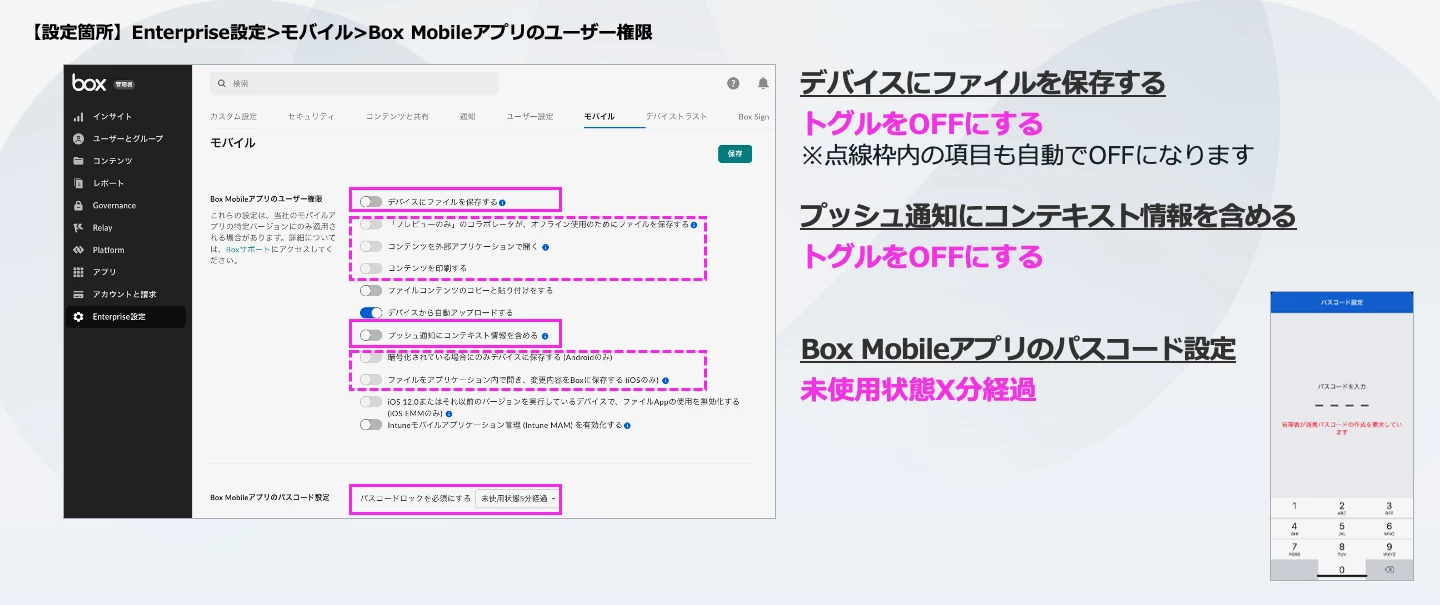The height and width of the screenshot is (605, 1440).
Task: Click Box Mobileアプリのパスコード設定 section label
Action: [x=270, y=497]
